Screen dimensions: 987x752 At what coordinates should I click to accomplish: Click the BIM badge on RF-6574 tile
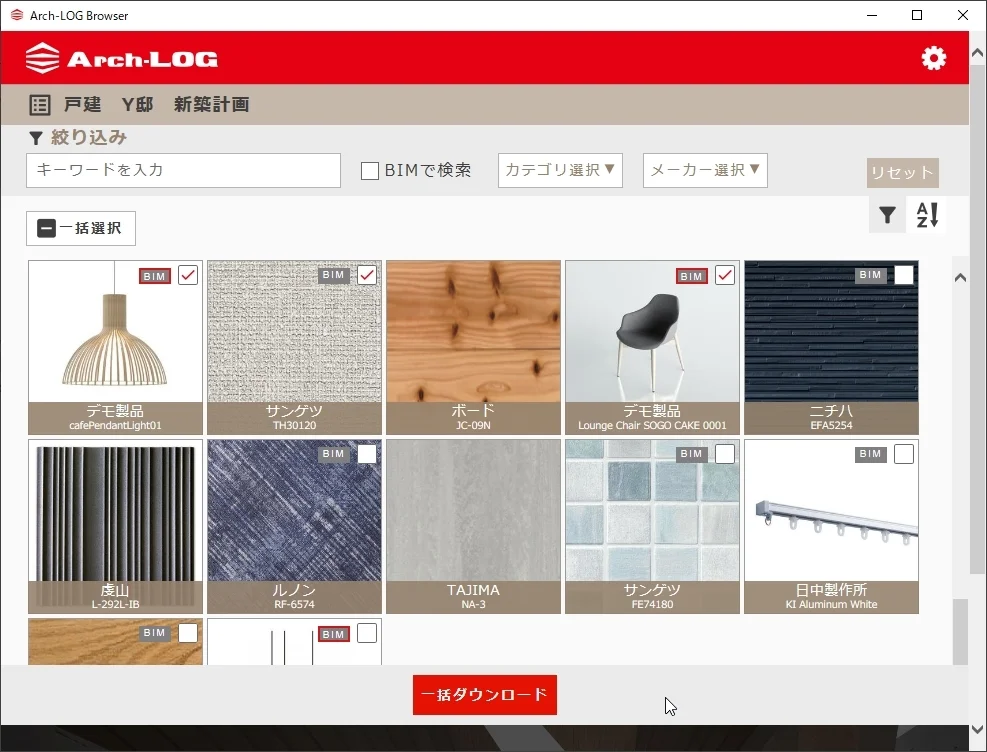334,454
